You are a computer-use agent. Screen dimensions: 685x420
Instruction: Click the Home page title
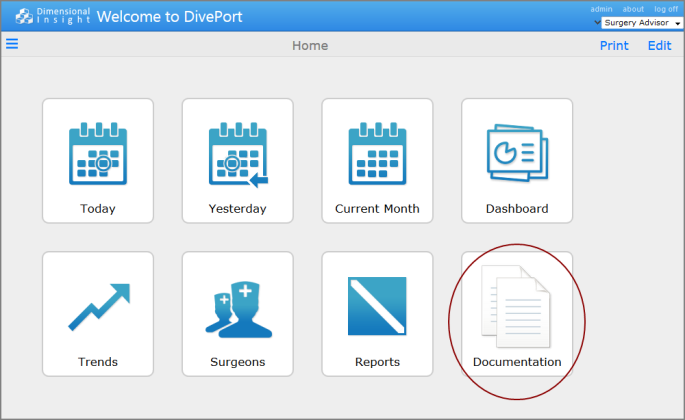pyautogui.click(x=310, y=46)
